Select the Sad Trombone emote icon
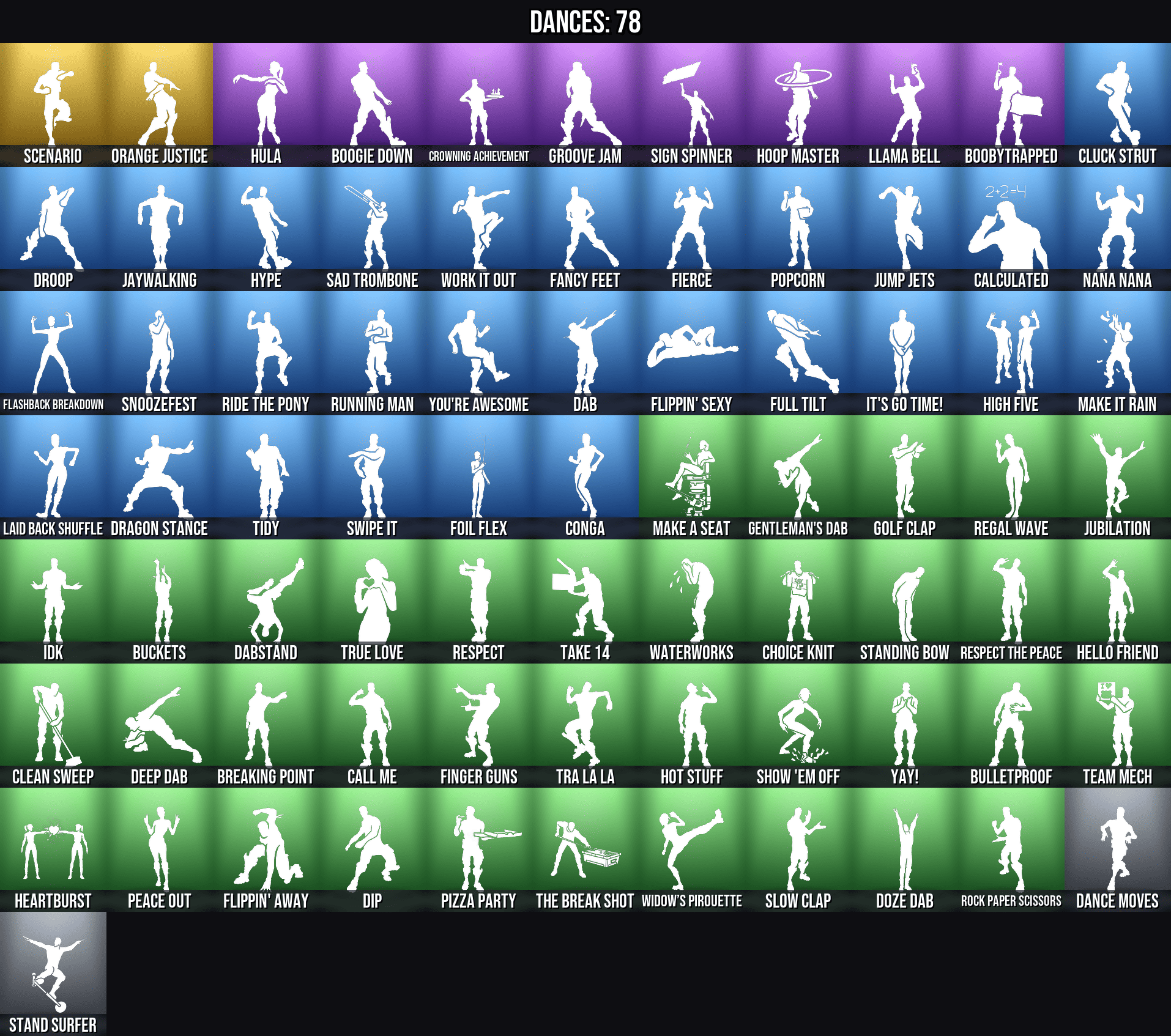Image resolution: width=1171 pixels, height=1036 pixels. pos(373,228)
